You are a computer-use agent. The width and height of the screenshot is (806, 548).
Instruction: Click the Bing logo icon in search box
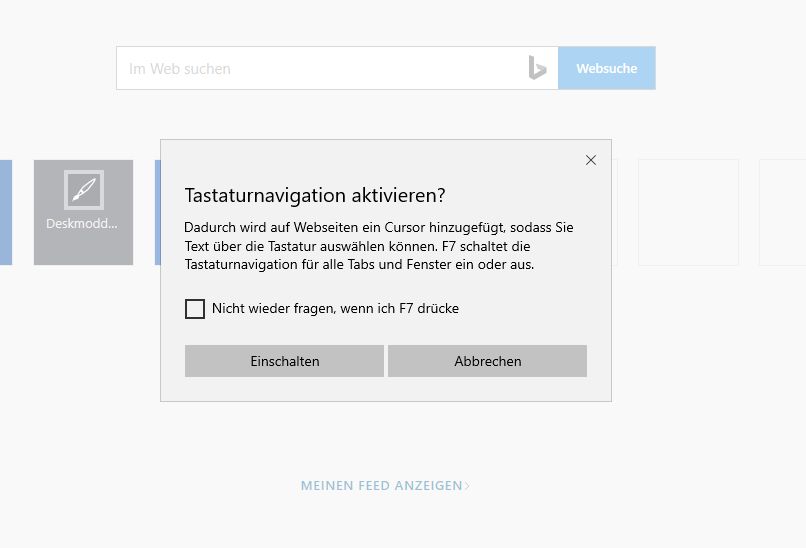click(x=537, y=68)
